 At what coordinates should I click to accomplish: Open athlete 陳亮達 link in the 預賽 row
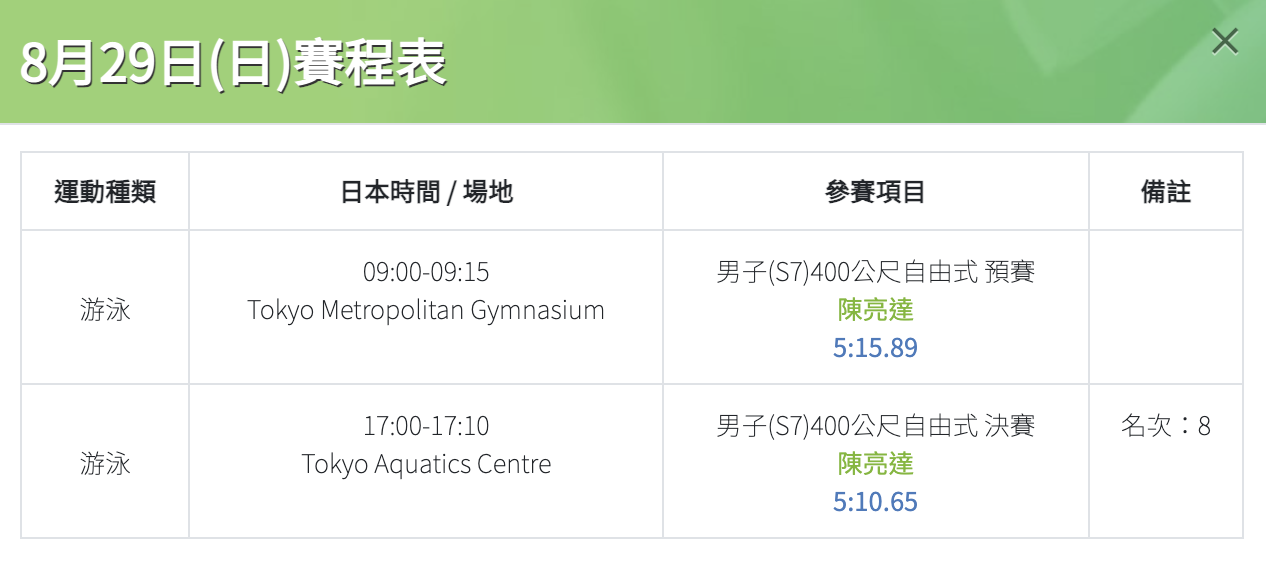(x=876, y=310)
